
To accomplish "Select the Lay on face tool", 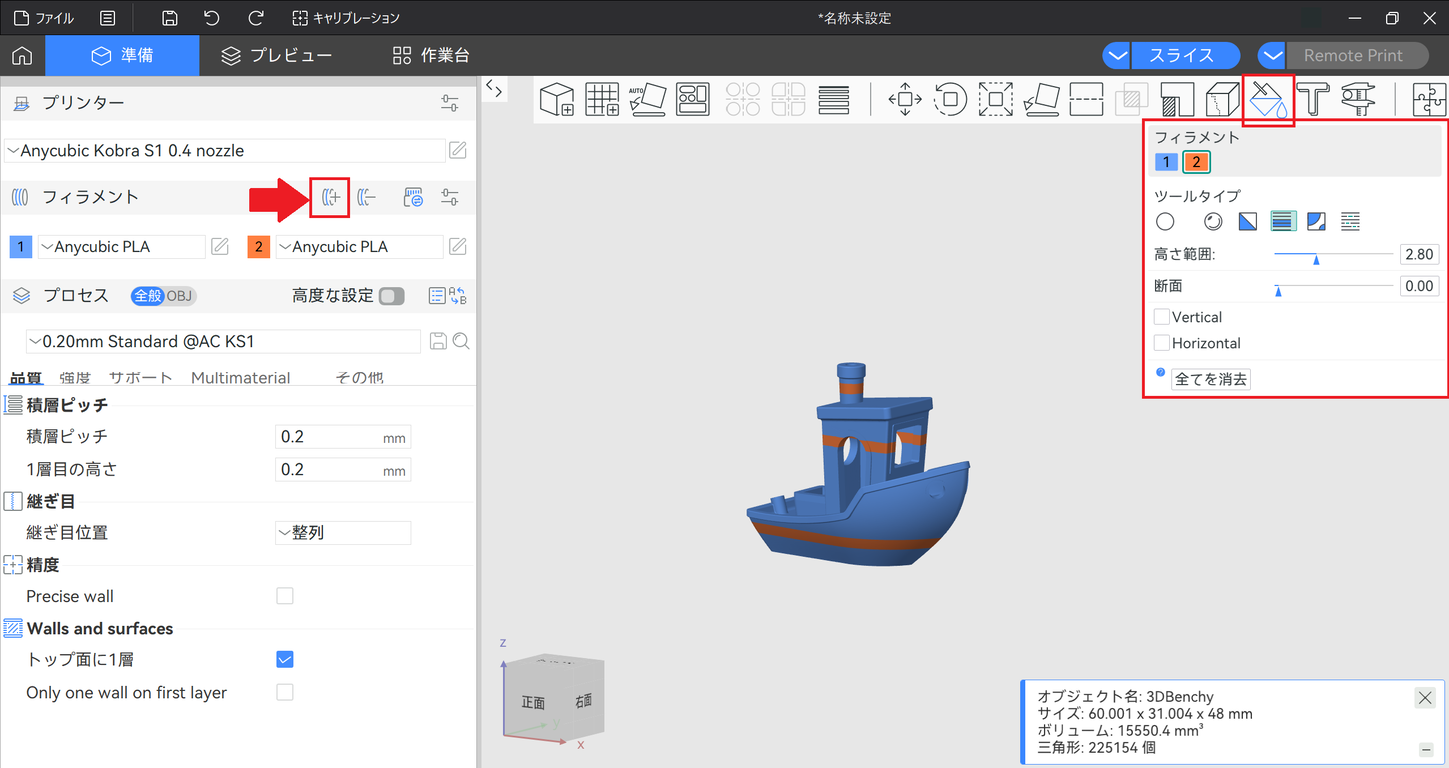I will [x=1042, y=99].
